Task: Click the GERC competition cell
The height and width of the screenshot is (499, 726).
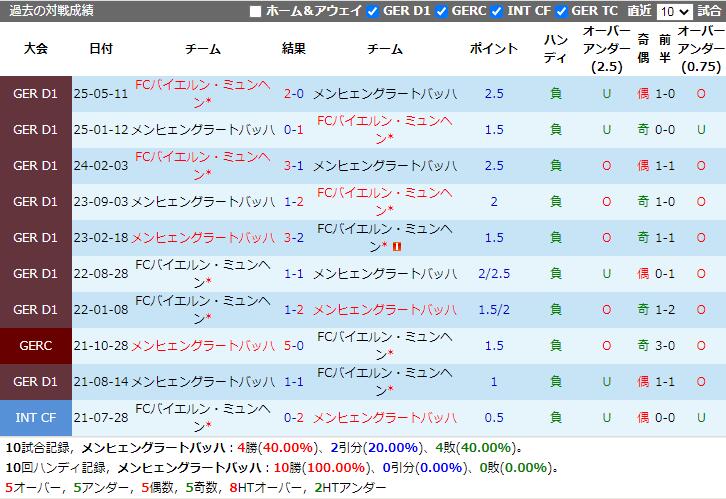Action: 36,345
